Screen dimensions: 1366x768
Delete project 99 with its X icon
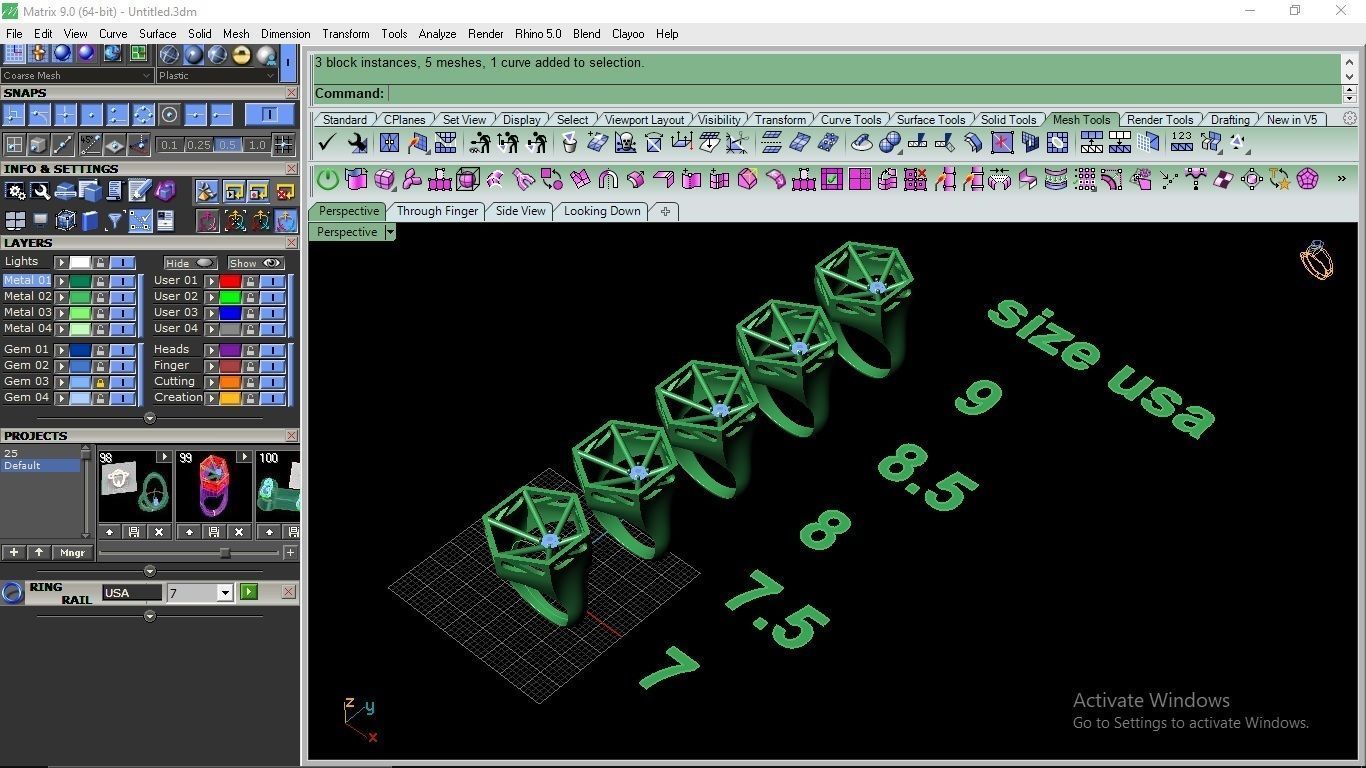coord(239,532)
